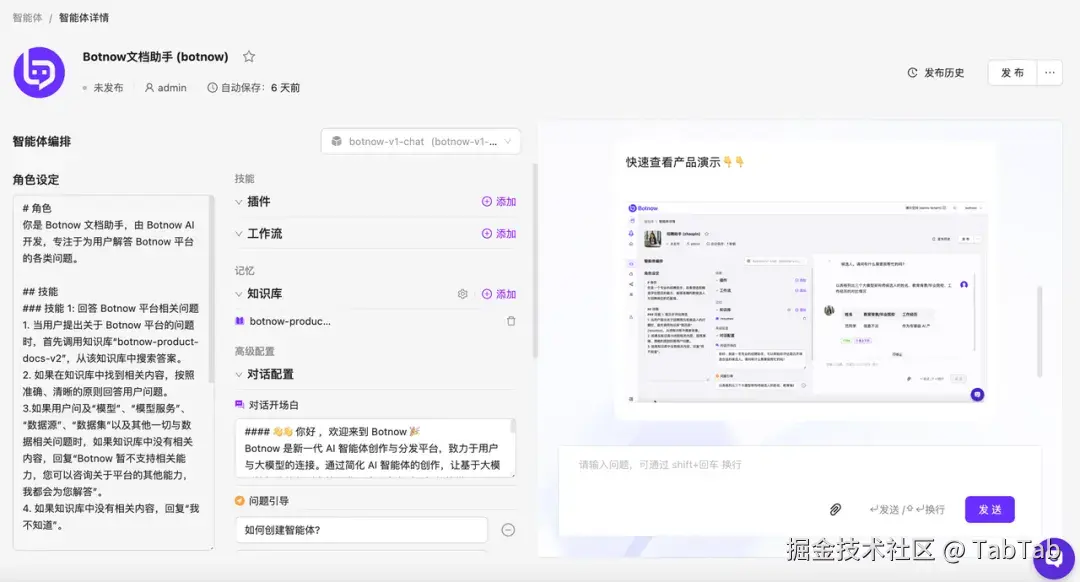
Task: Click the paperclip attachment icon
Action: (836, 509)
